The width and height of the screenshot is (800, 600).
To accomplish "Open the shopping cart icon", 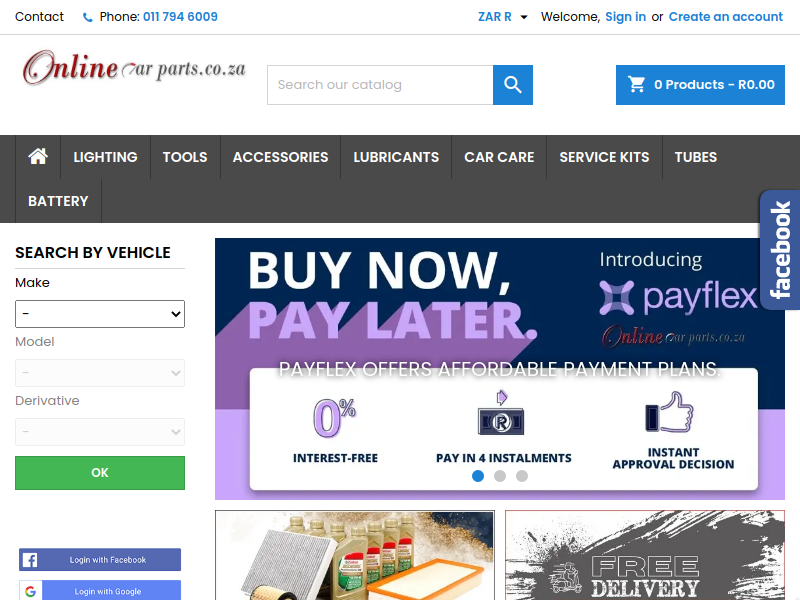I will tap(636, 85).
